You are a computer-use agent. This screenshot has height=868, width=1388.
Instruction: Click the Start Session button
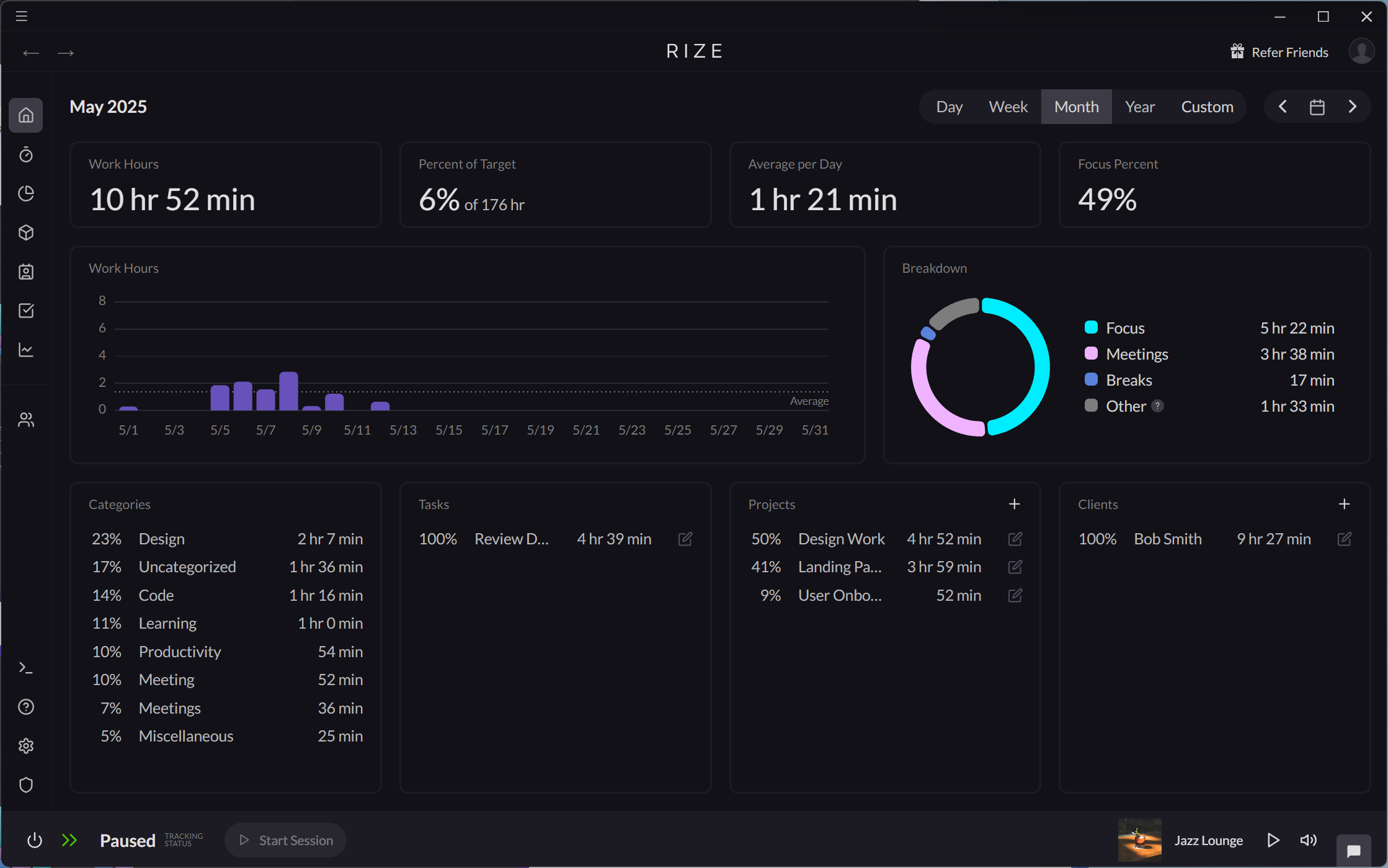285,839
